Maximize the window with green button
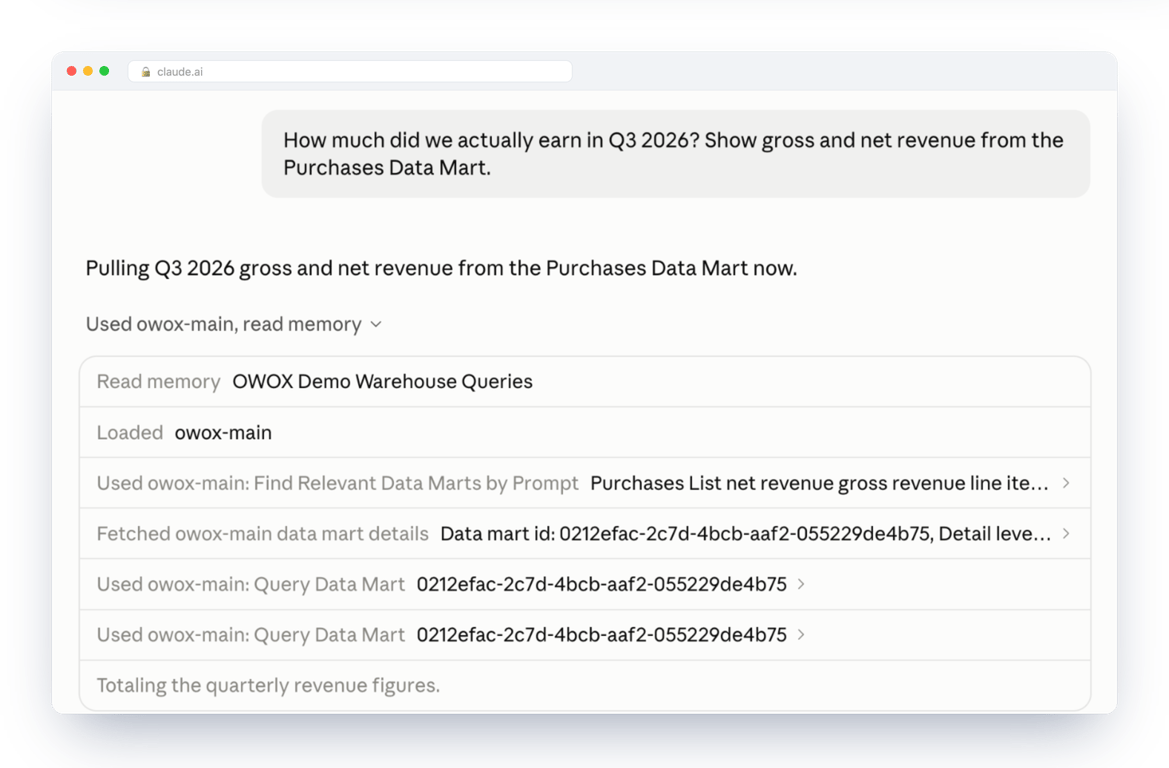 [104, 71]
